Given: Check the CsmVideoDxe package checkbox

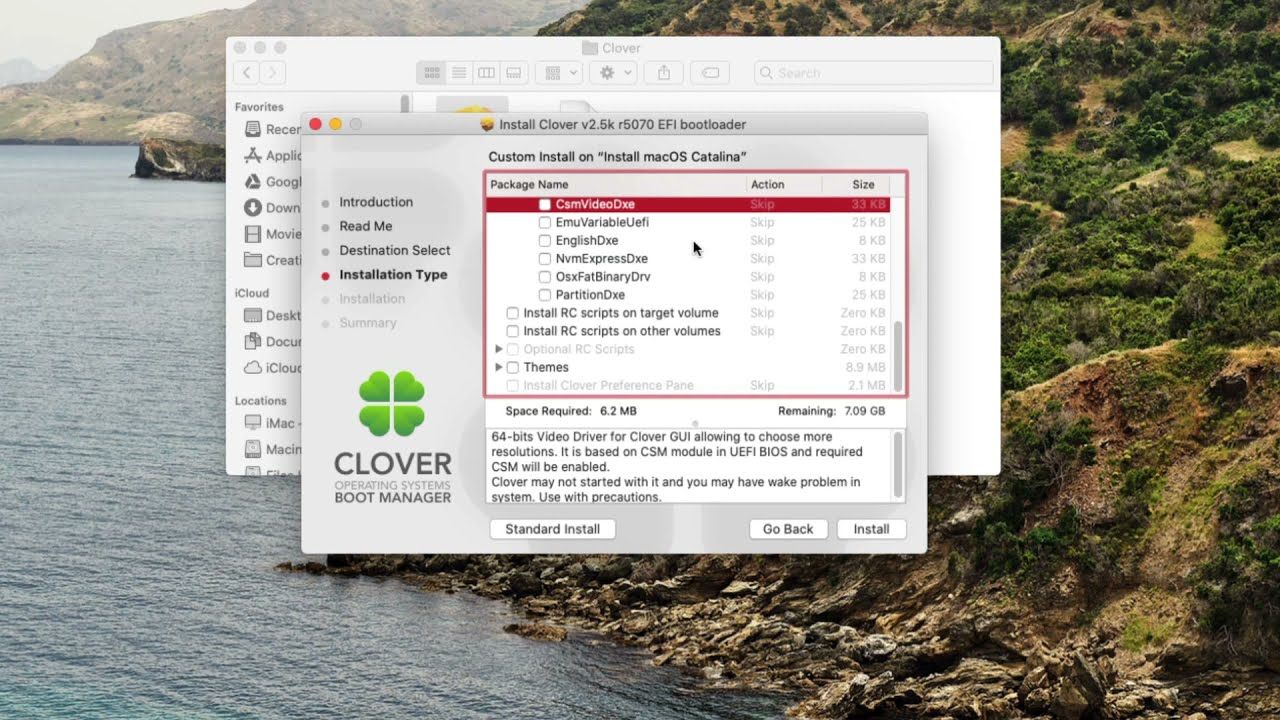Looking at the screenshot, I should (x=545, y=204).
